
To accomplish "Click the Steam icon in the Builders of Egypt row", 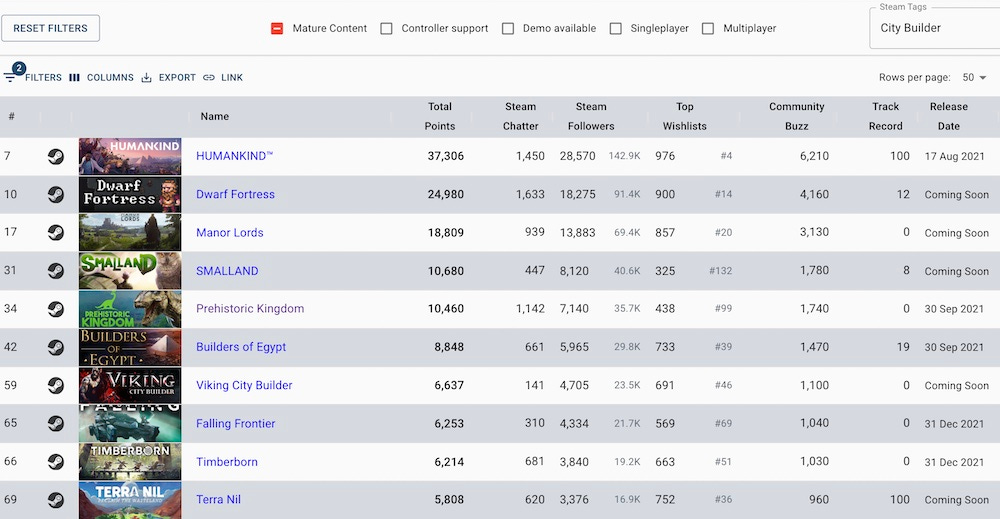I will 56,347.
